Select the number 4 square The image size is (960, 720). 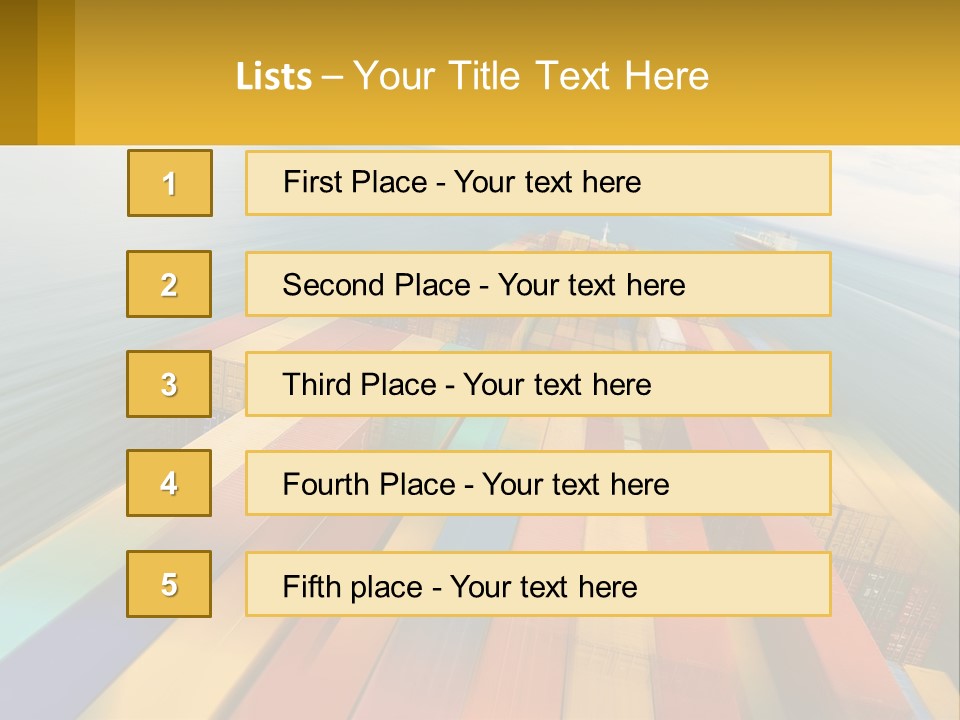(x=169, y=483)
